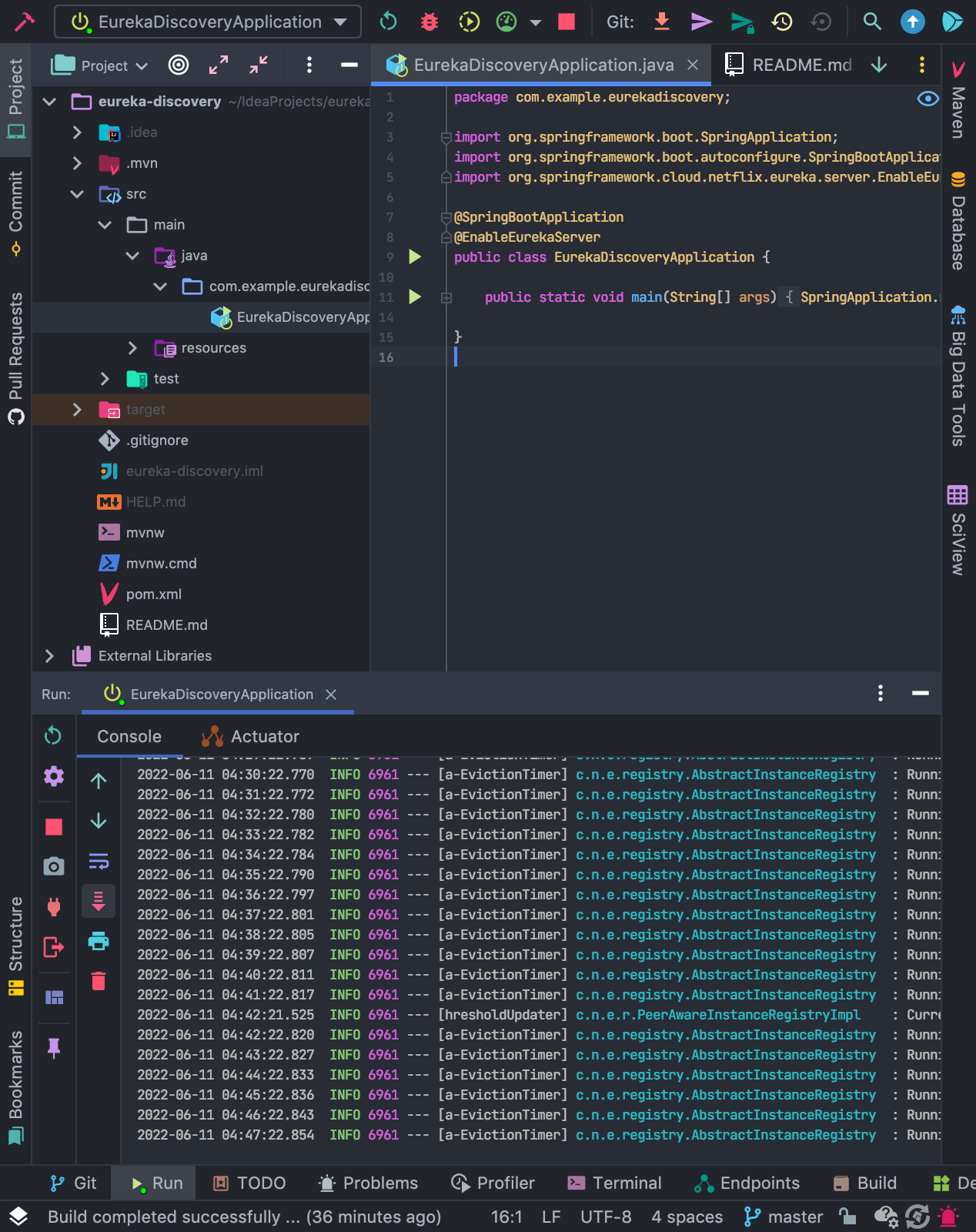Collapse all in the Project tree
Image resolution: width=976 pixels, height=1232 pixels.
pos(259,65)
